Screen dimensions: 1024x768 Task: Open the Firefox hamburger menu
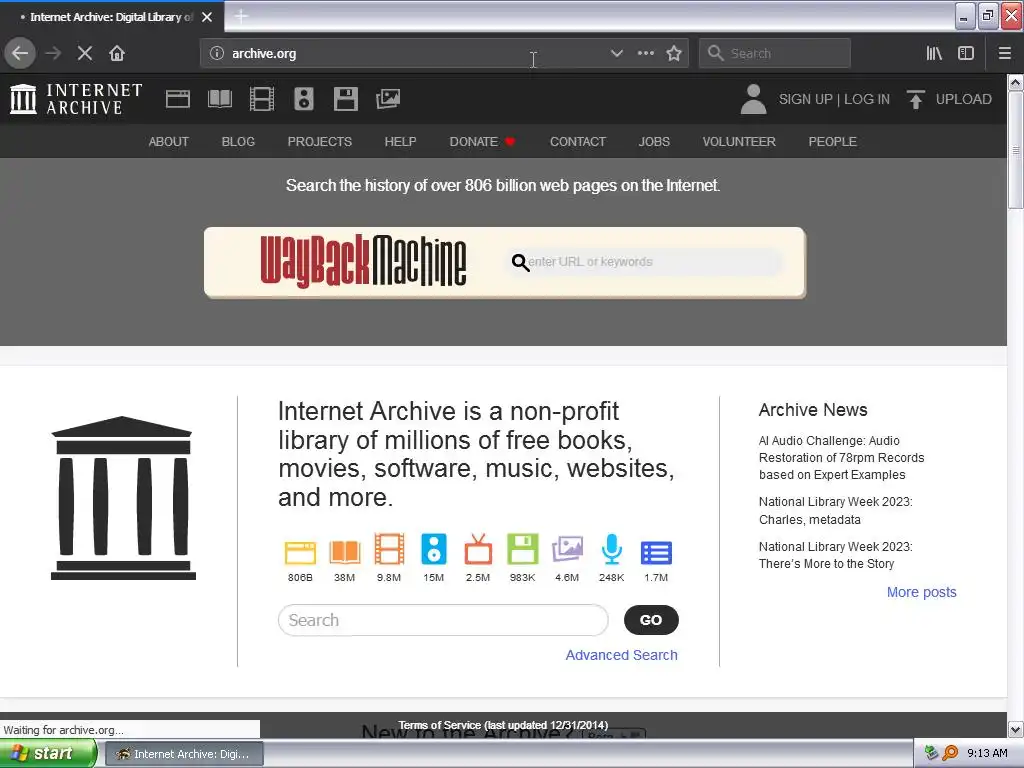point(1005,54)
